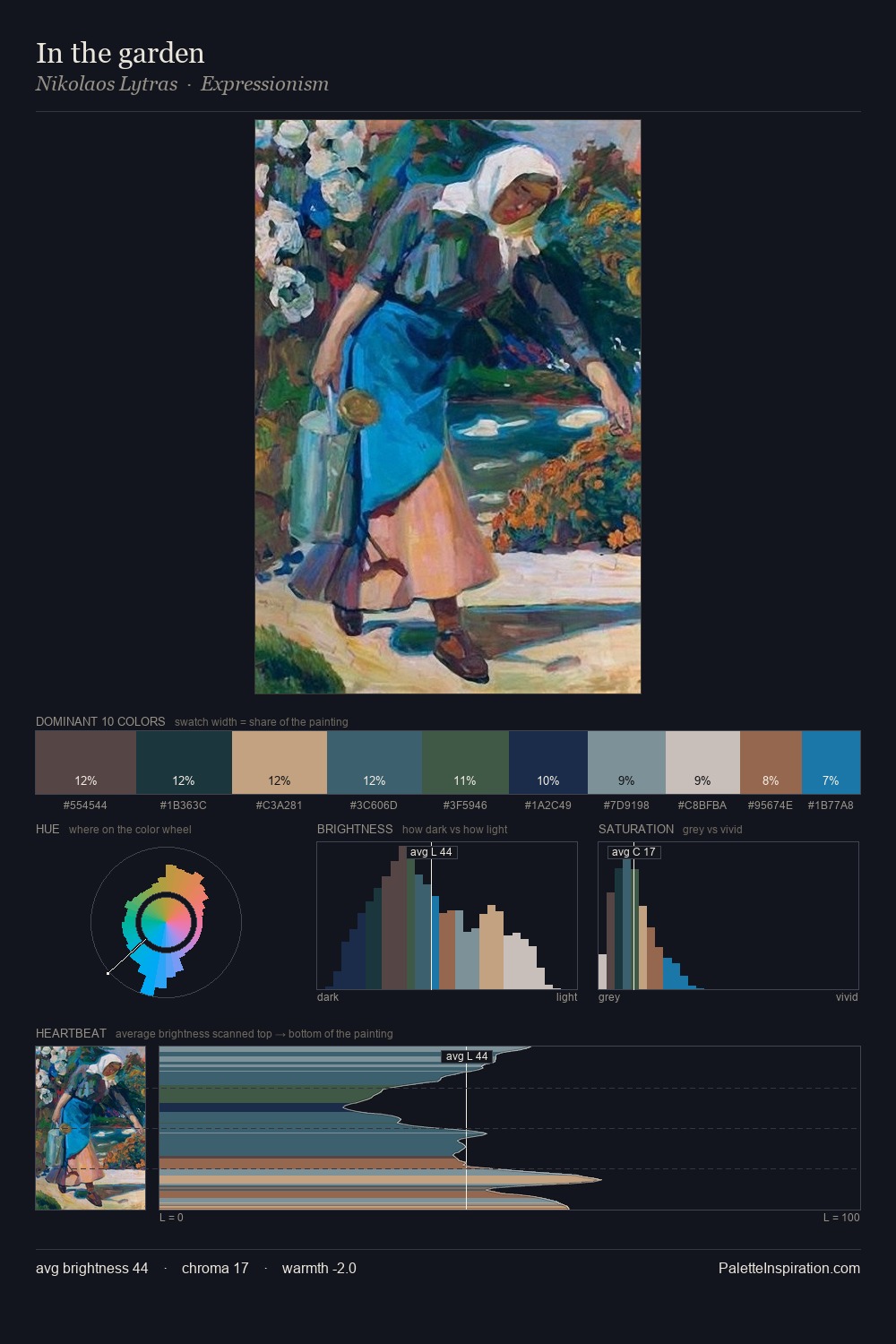Click the #554544 brown color swatch
This screenshot has height=1344, width=896.
click(x=86, y=762)
